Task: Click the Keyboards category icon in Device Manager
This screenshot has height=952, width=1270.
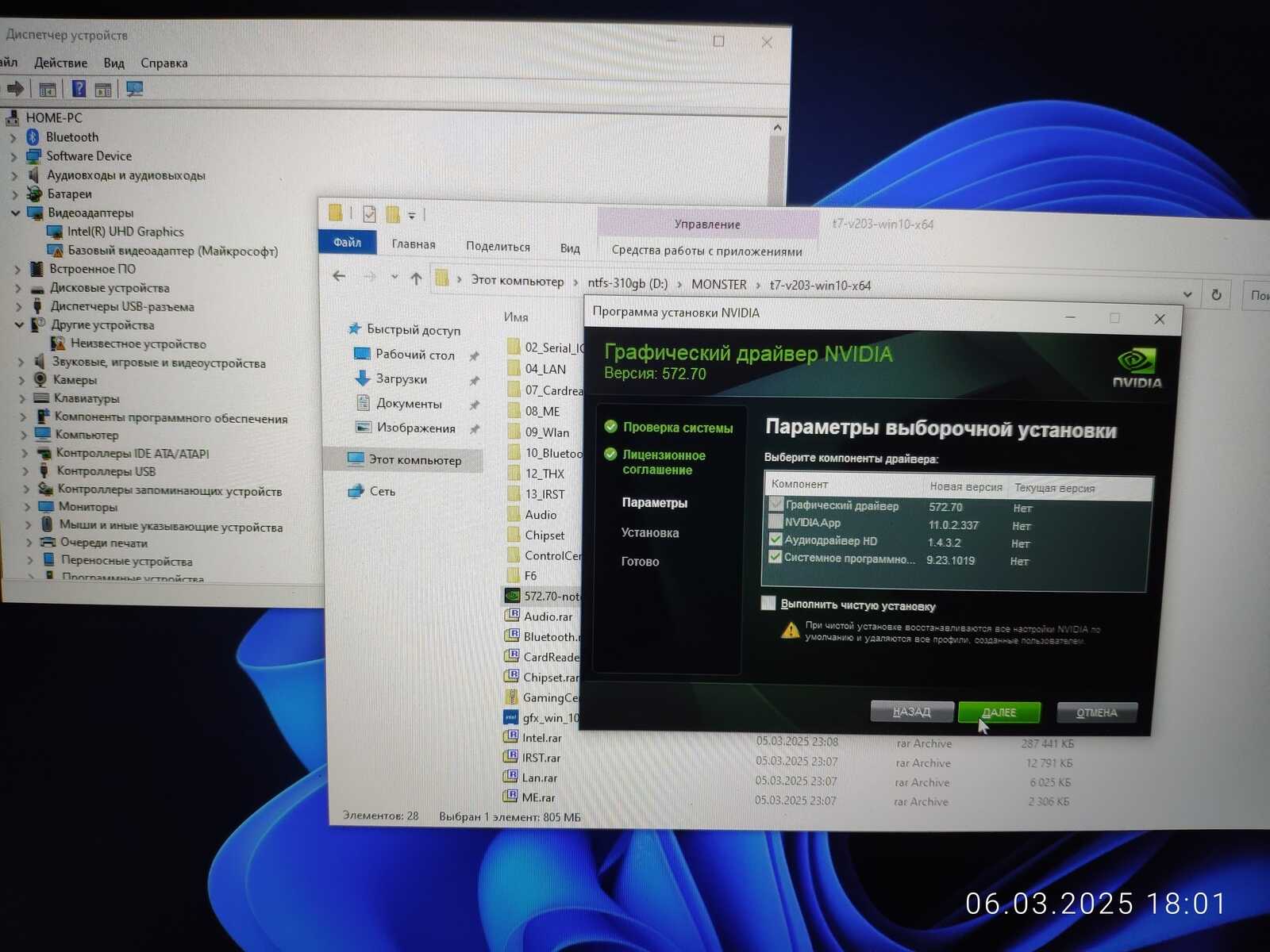Action: [x=43, y=398]
